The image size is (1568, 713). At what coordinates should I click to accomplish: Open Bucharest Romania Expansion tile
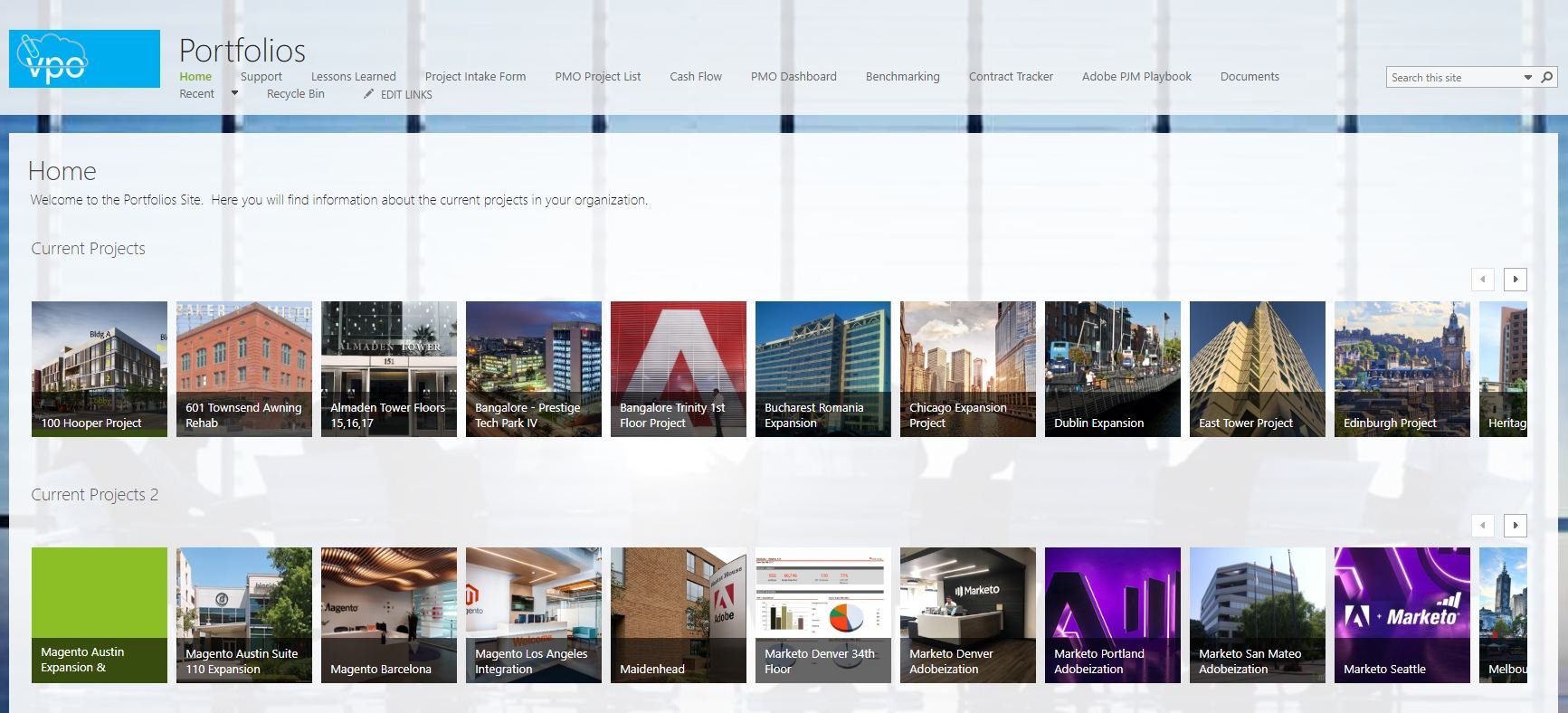click(823, 369)
